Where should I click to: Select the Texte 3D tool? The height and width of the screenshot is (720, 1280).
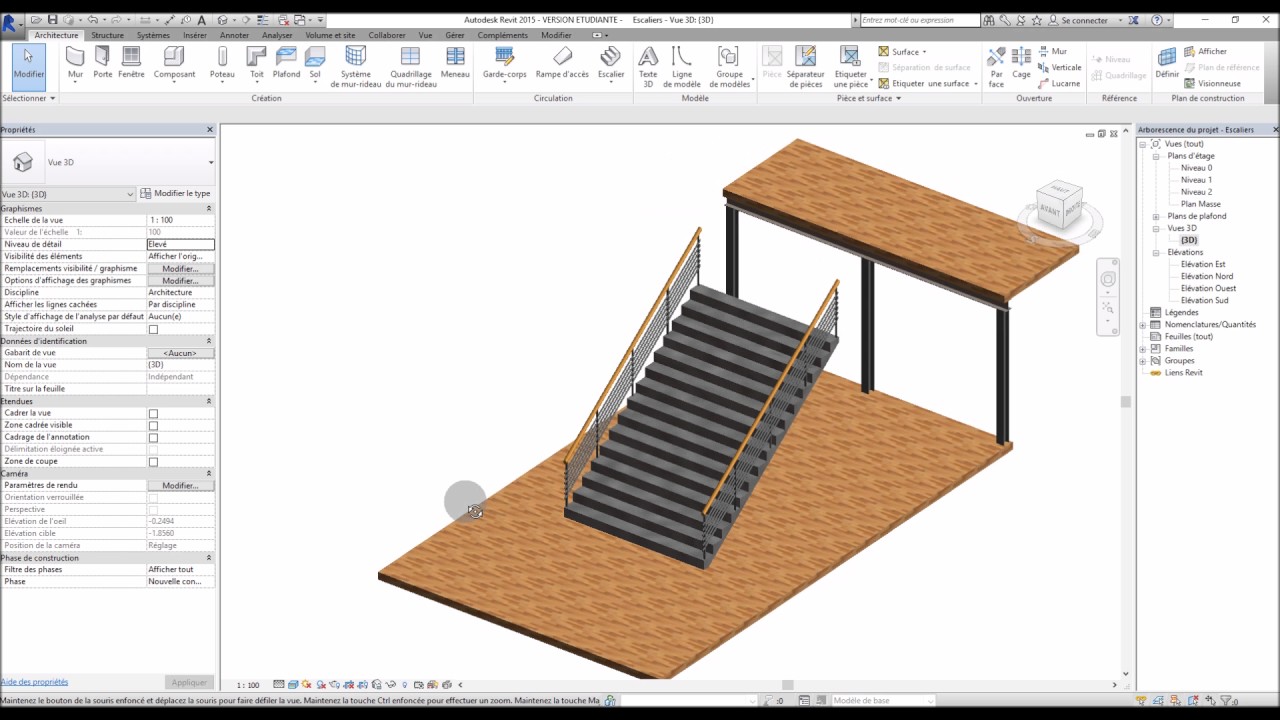[x=648, y=67]
